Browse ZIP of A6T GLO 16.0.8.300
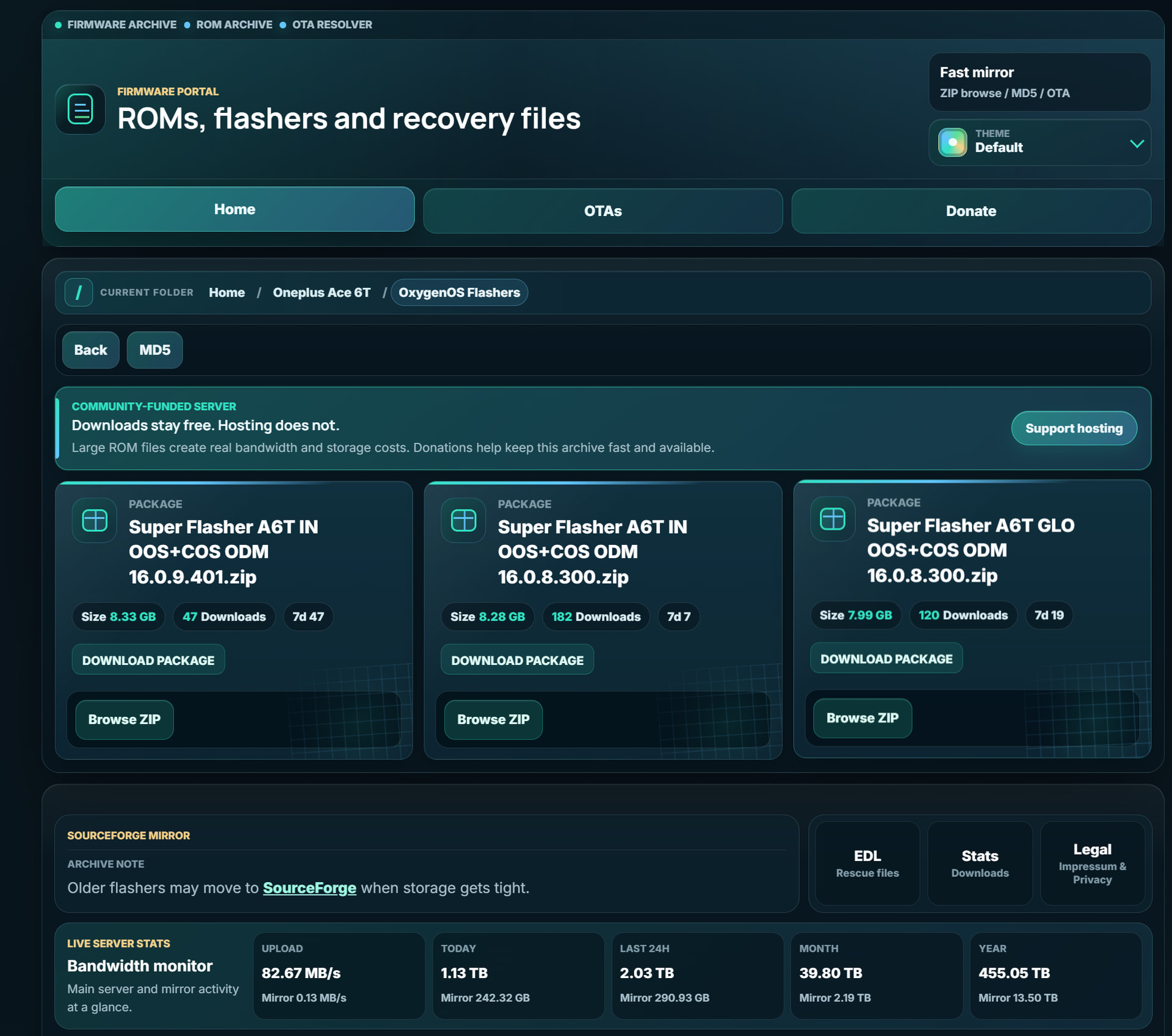 click(x=863, y=718)
